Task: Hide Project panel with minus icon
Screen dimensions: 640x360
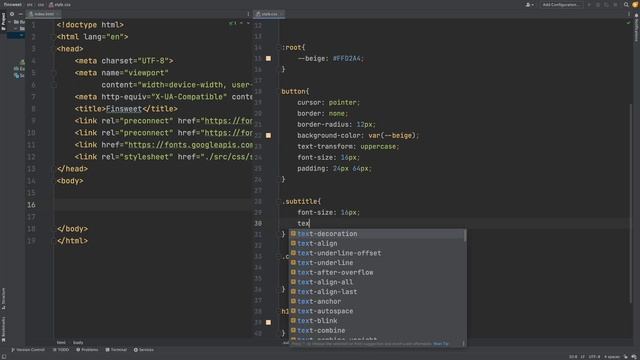Action: pos(20,14)
